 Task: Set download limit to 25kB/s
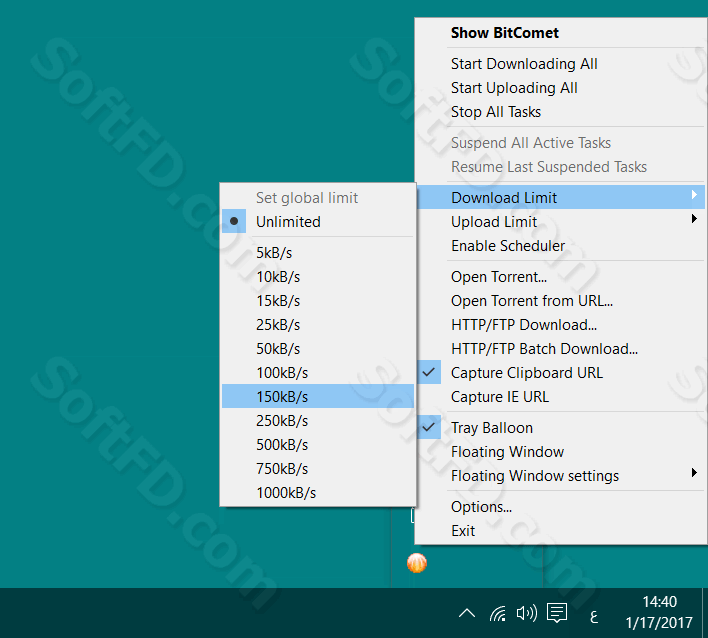click(x=318, y=325)
